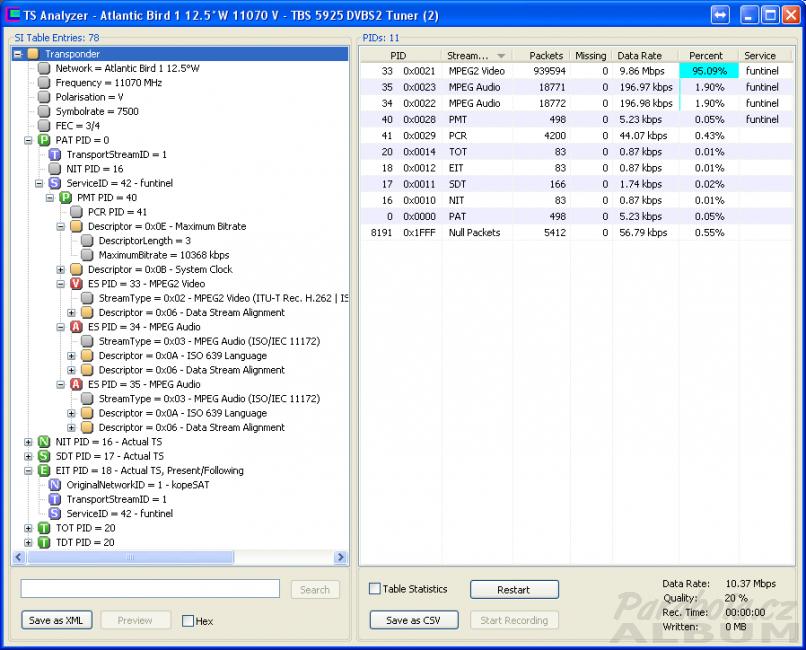Click the blue S icon for ServiceID = 42 under EIT
806x650 pixels.
54,514
